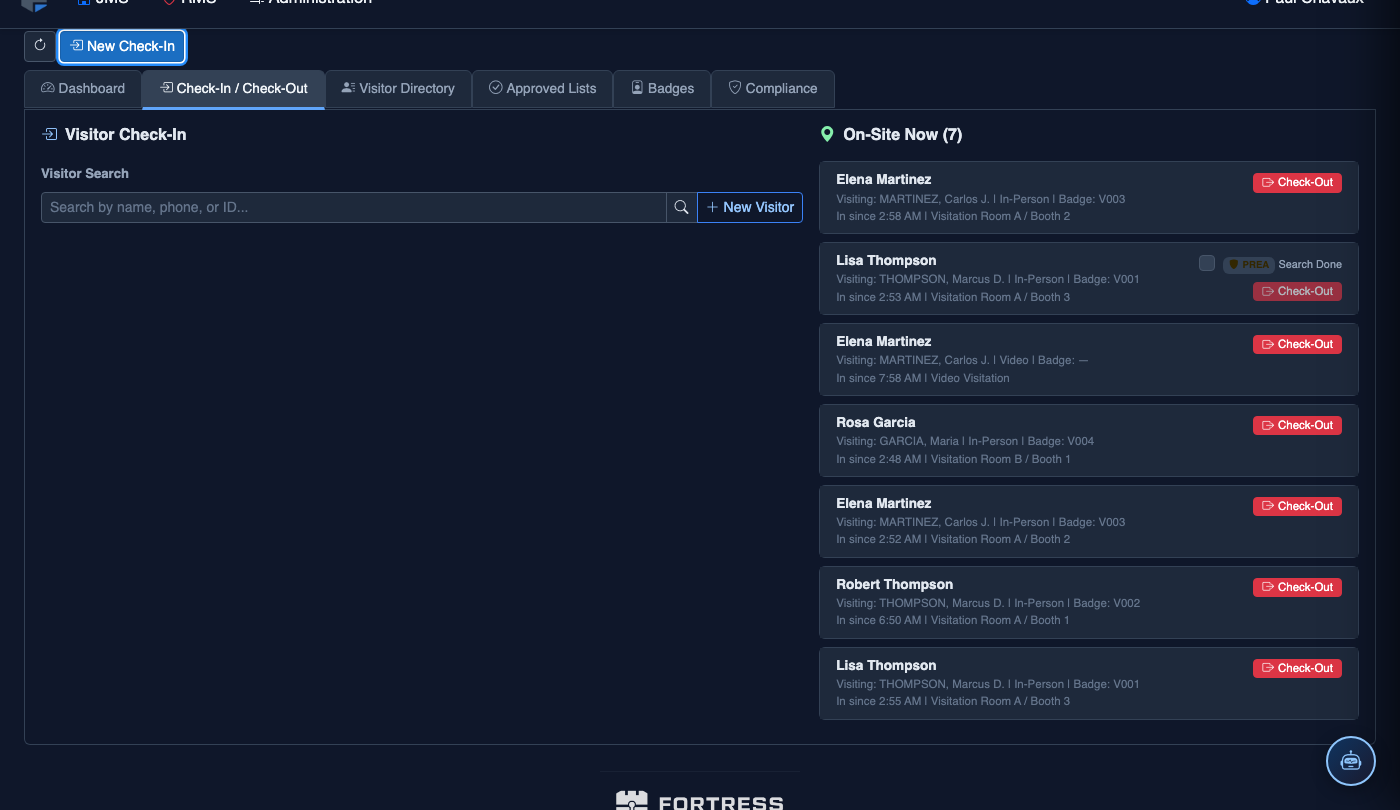Click the refresh icon button

pos(40,46)
